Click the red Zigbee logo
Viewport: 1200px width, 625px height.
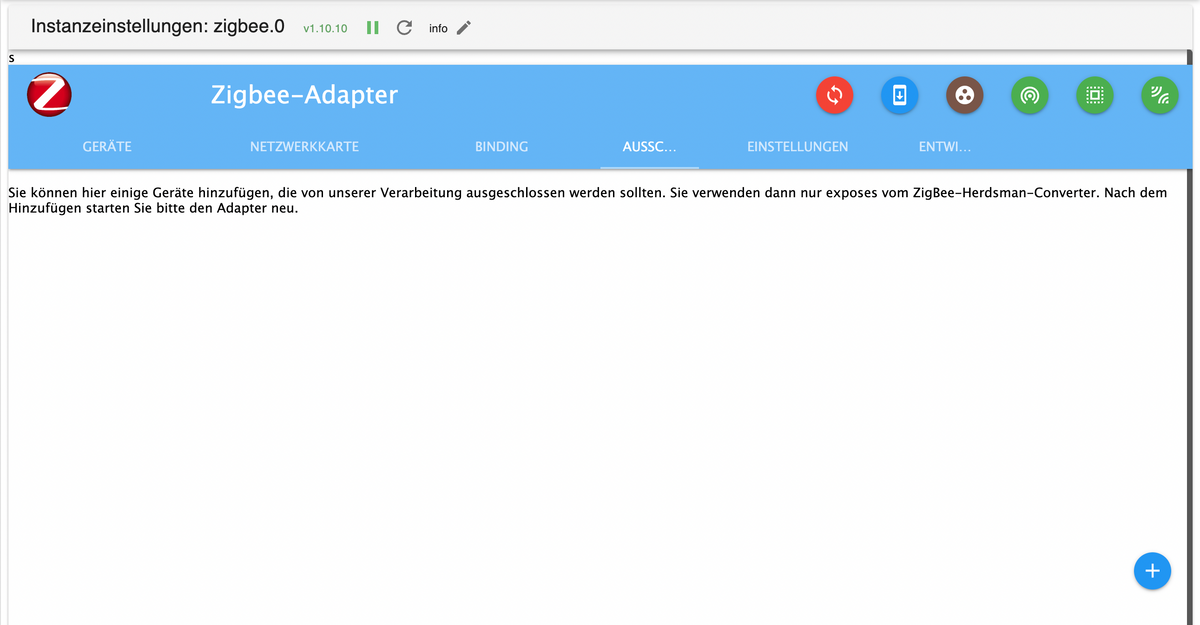(x=49, y=94)
